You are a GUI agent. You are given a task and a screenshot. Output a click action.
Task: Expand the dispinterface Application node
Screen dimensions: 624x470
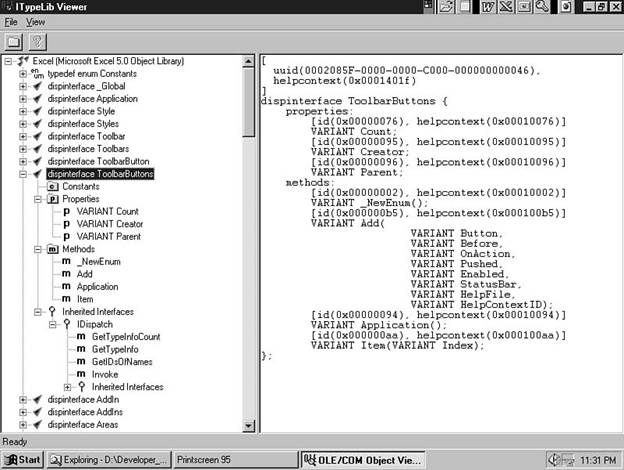(x=23, y=99)
